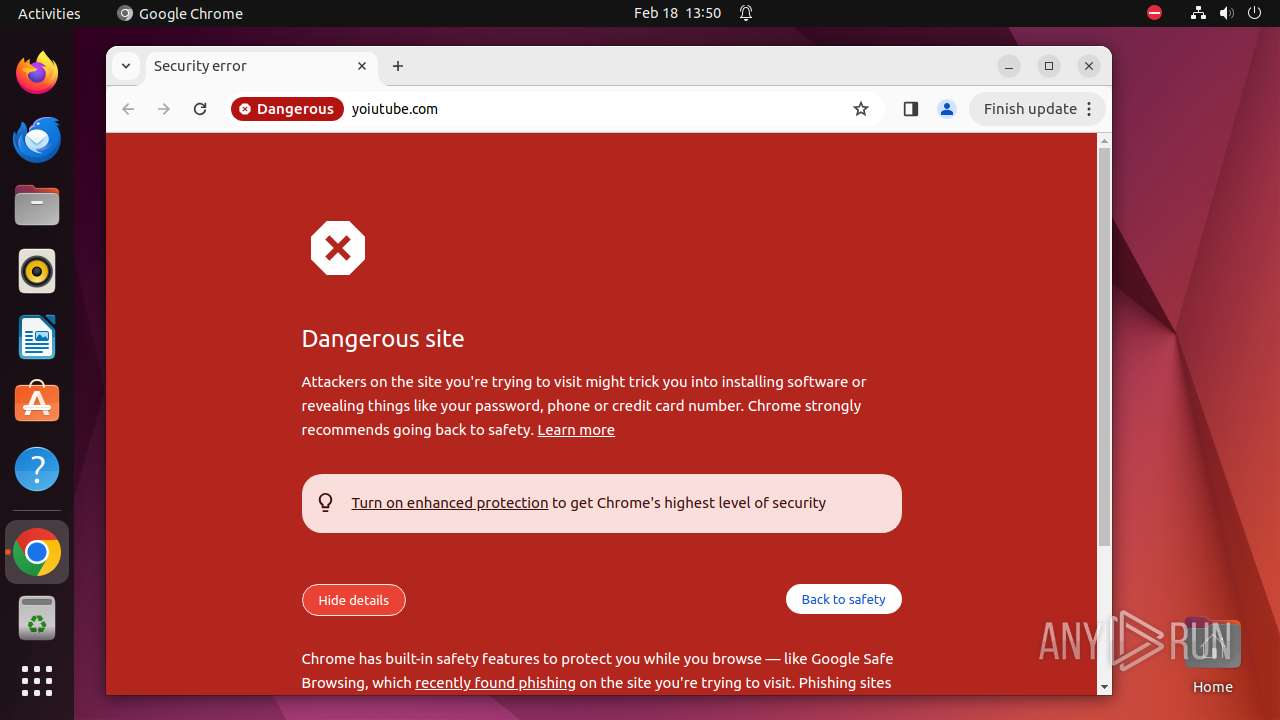Open the clock and calendar menu
The image size is (1280, 720).
677,13
